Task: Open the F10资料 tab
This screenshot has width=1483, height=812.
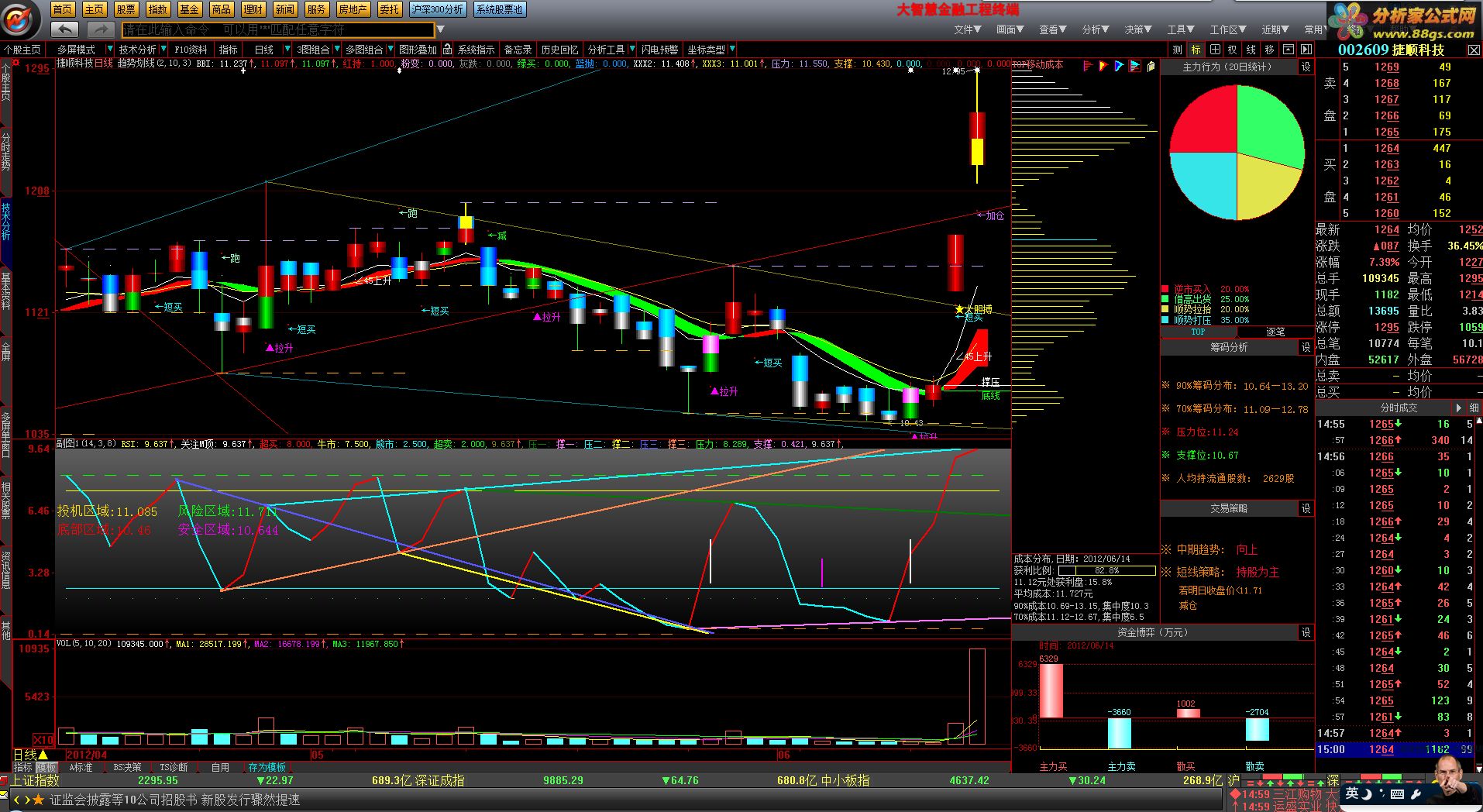Action: 191,49
